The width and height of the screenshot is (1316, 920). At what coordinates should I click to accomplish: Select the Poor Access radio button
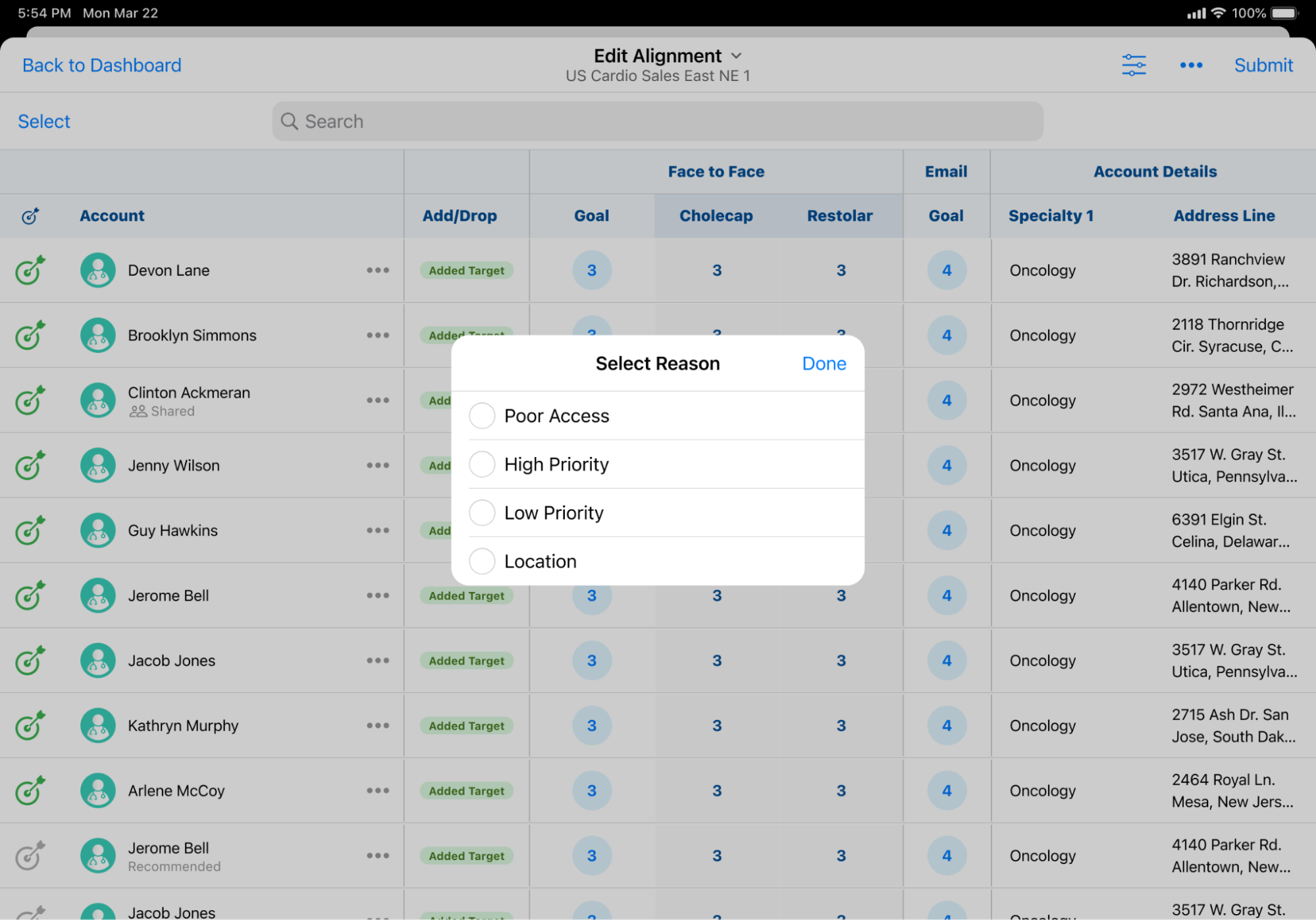tap(482, 416)
